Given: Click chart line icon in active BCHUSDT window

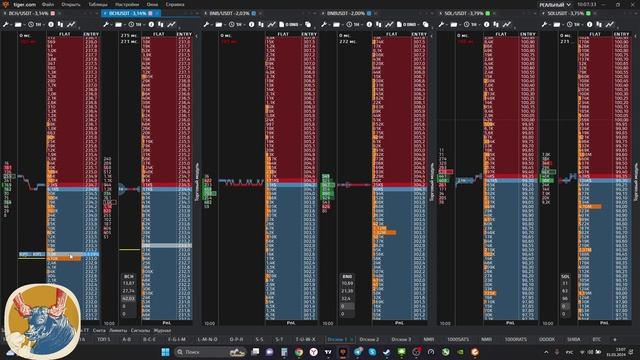Looking at the screenshot, I should (x=171, y=24).
